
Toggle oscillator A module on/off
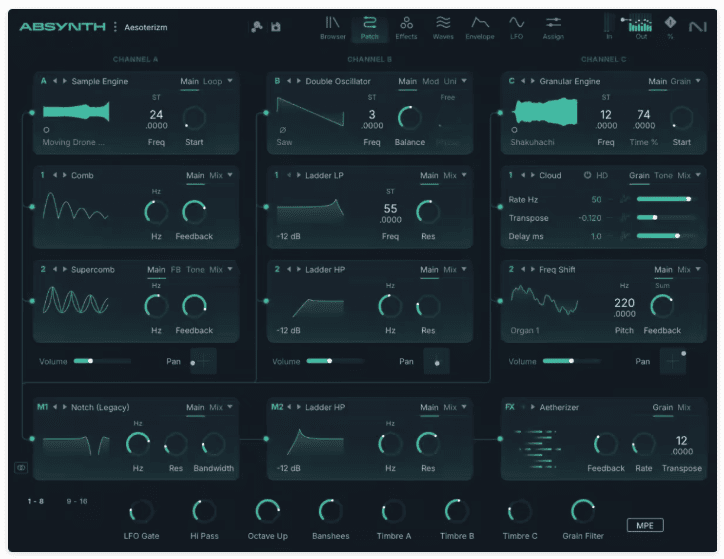coord(43,81)
